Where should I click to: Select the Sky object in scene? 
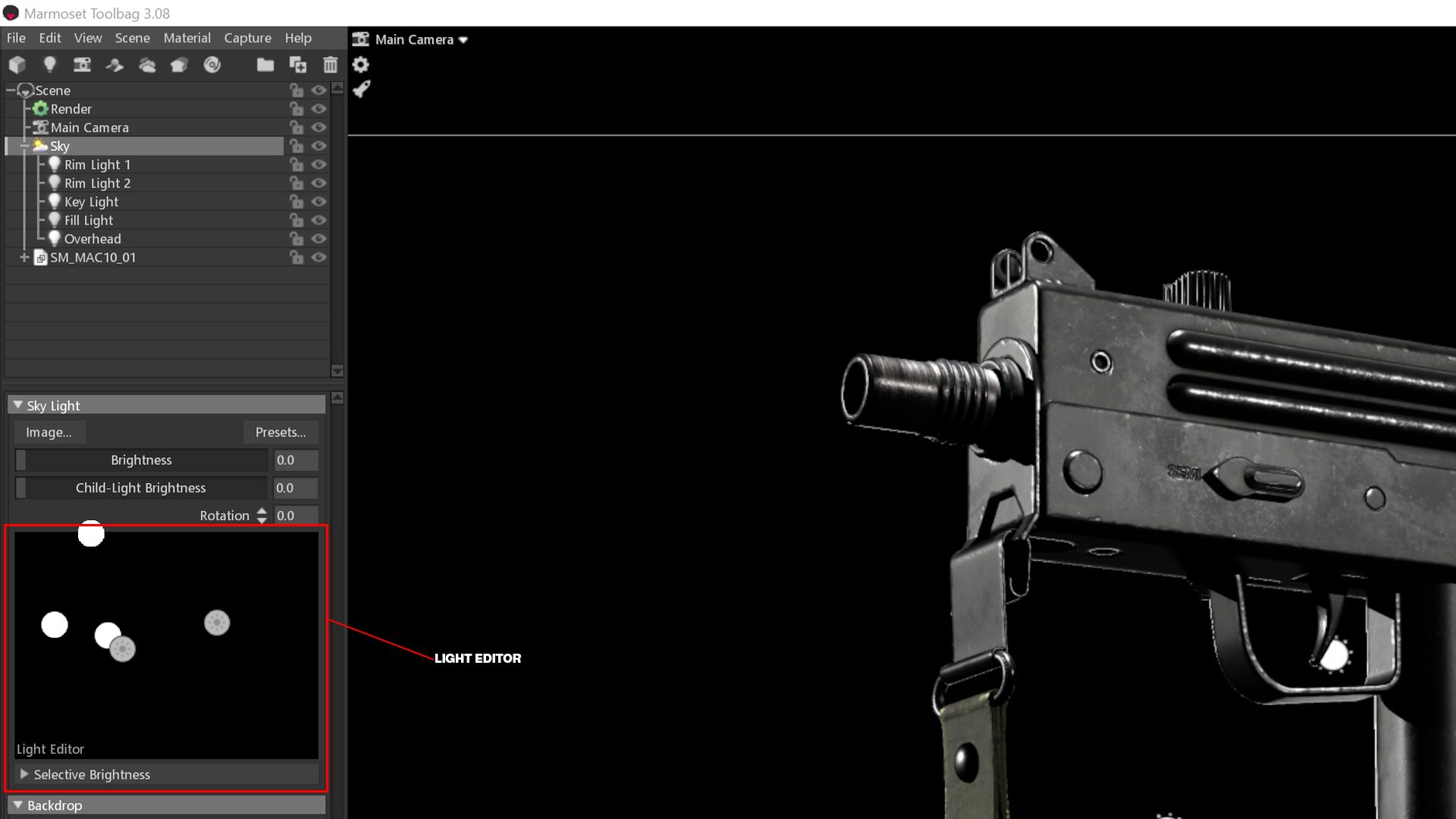click(x=59, y=145)
